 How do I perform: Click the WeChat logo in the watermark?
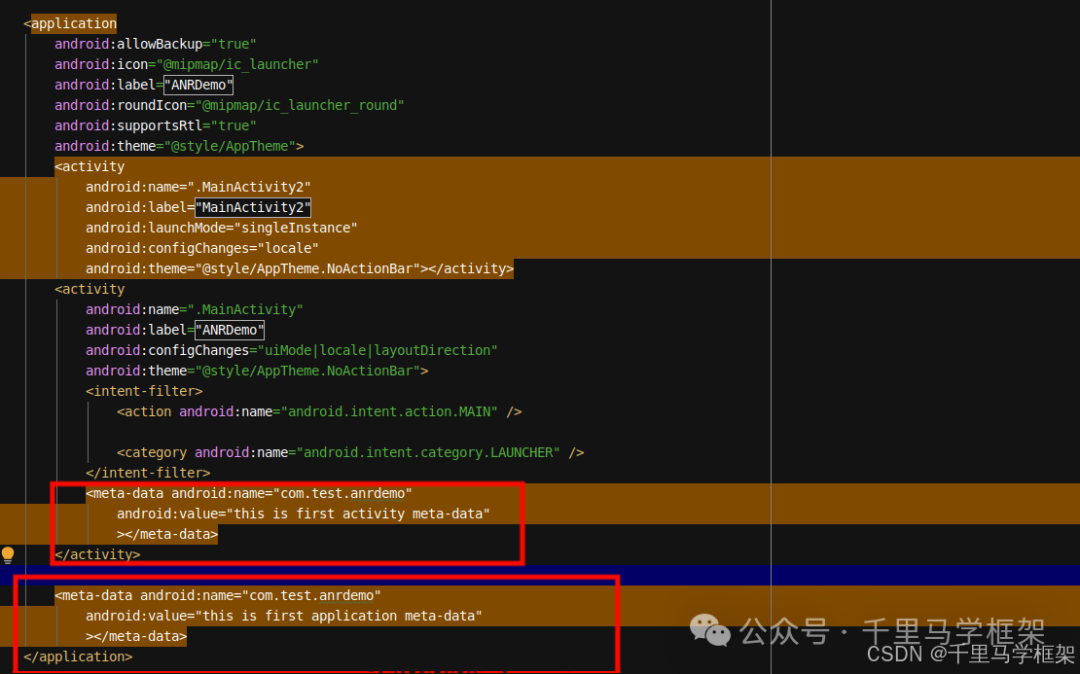(x=711, y=630)
